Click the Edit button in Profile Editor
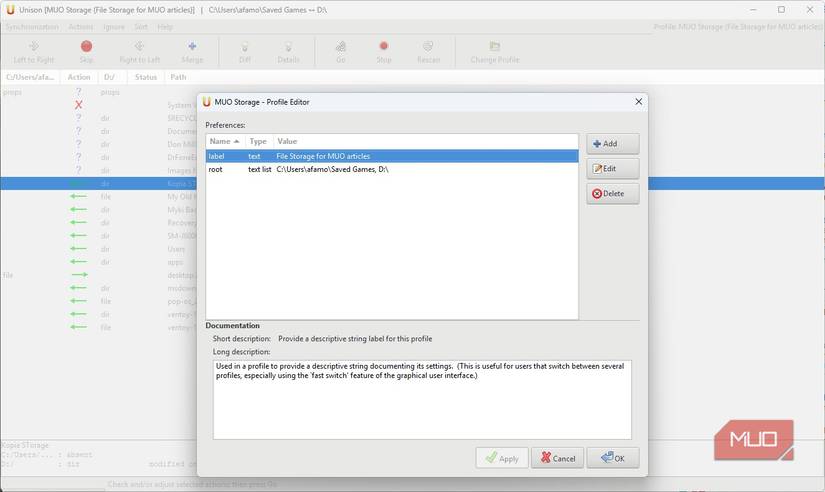The width and height of the screenshot is (825, 492). (612, 168)
